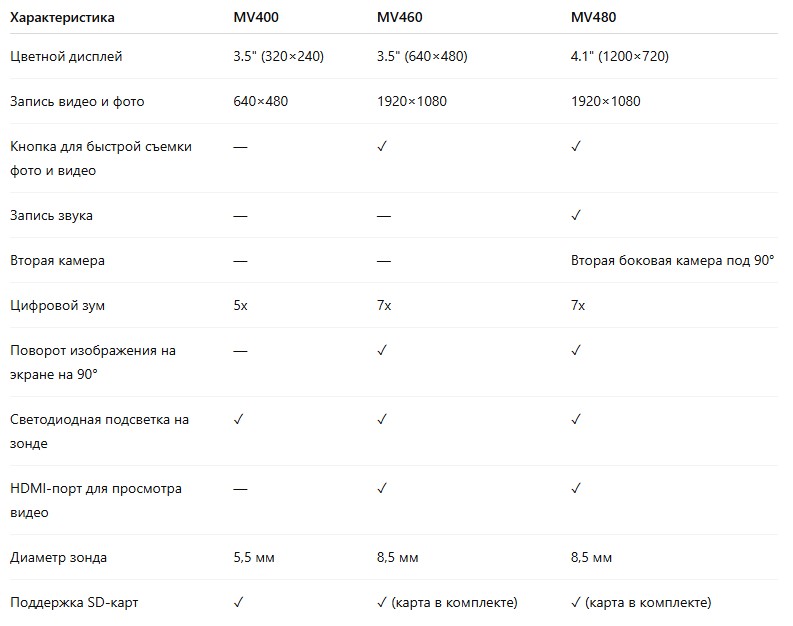Click the MV480 checkmark for Светодиодная подсветка

pyautogui.click(x=576, y=420)
